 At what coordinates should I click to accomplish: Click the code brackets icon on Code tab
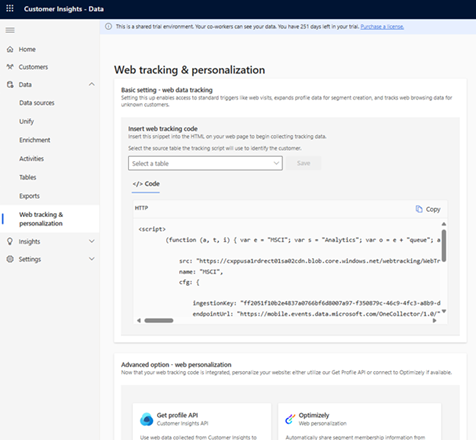pyautogui.click(x=137, y=184)
